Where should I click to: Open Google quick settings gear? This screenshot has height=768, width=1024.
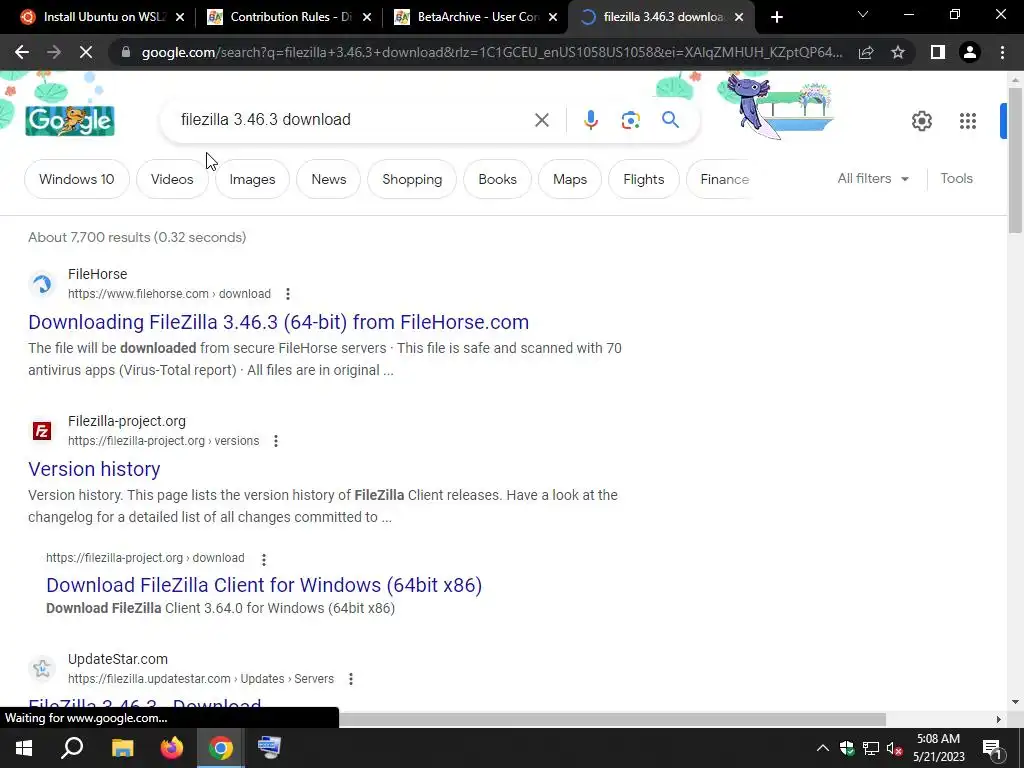921,121
